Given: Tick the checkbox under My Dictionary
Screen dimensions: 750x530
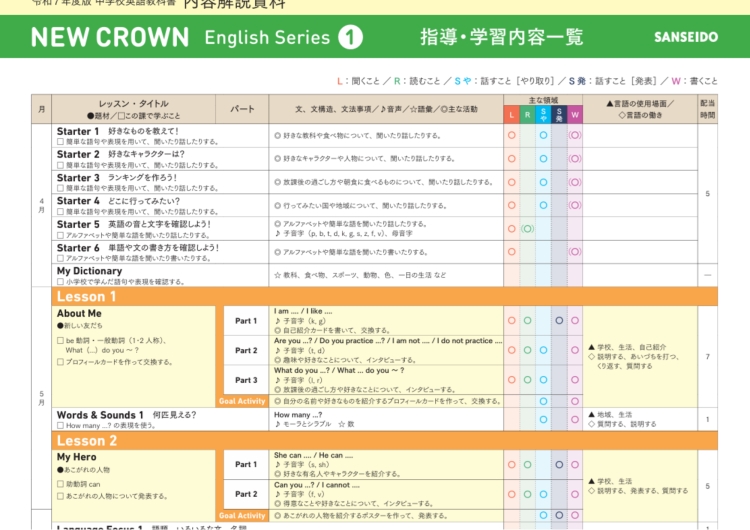Looking at the screenshot, I should click(x=61, y=282).
